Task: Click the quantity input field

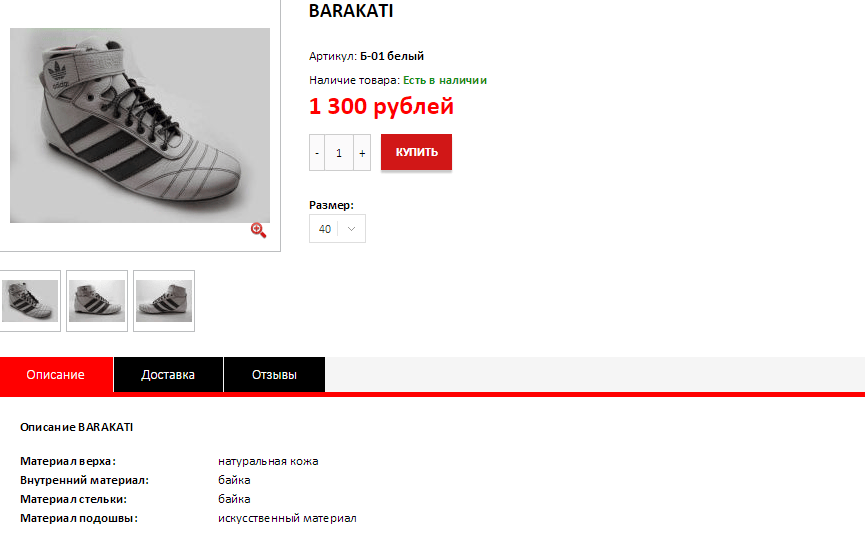Action: coord(339,153)
